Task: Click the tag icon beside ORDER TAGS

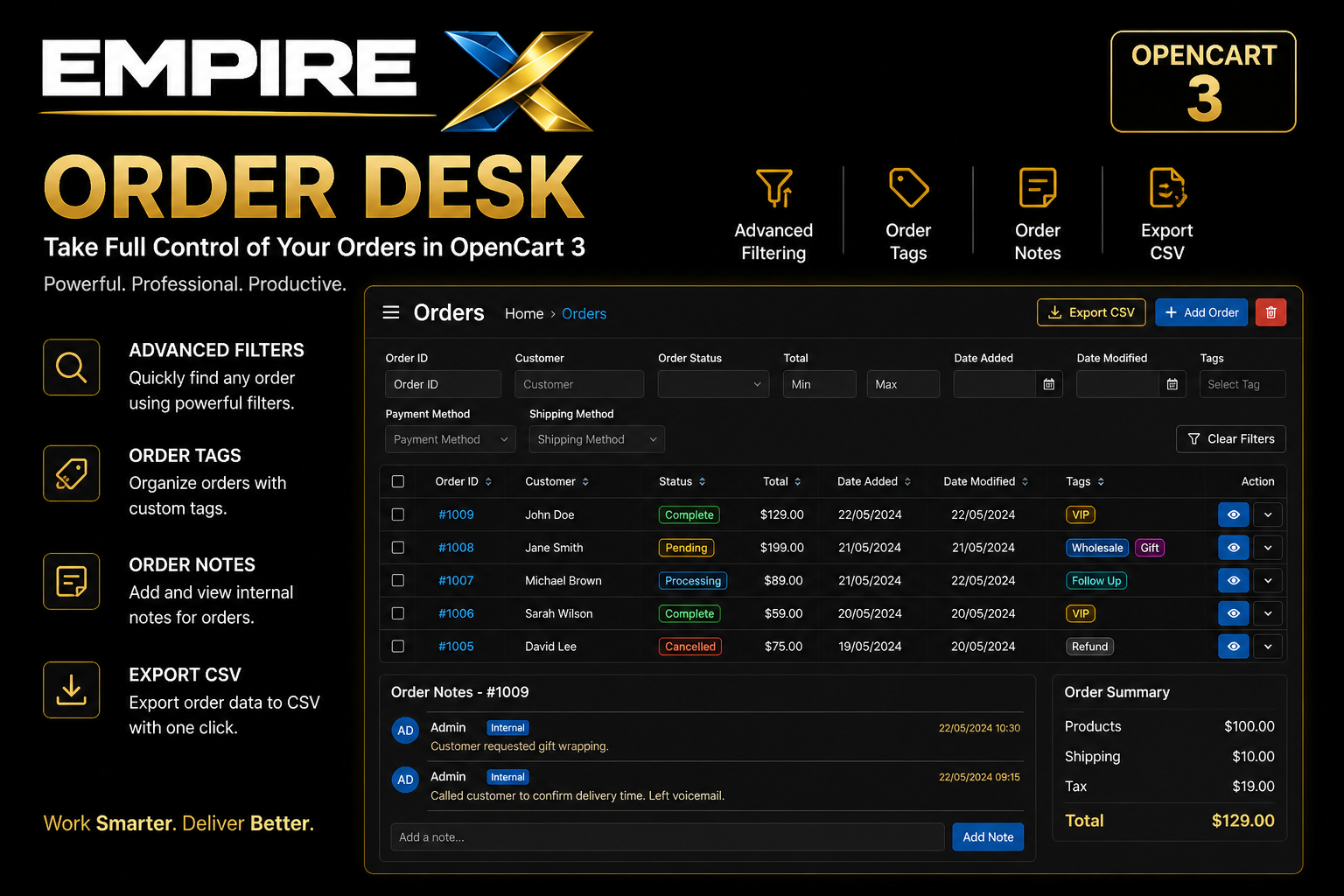Action: pos(72,473)
